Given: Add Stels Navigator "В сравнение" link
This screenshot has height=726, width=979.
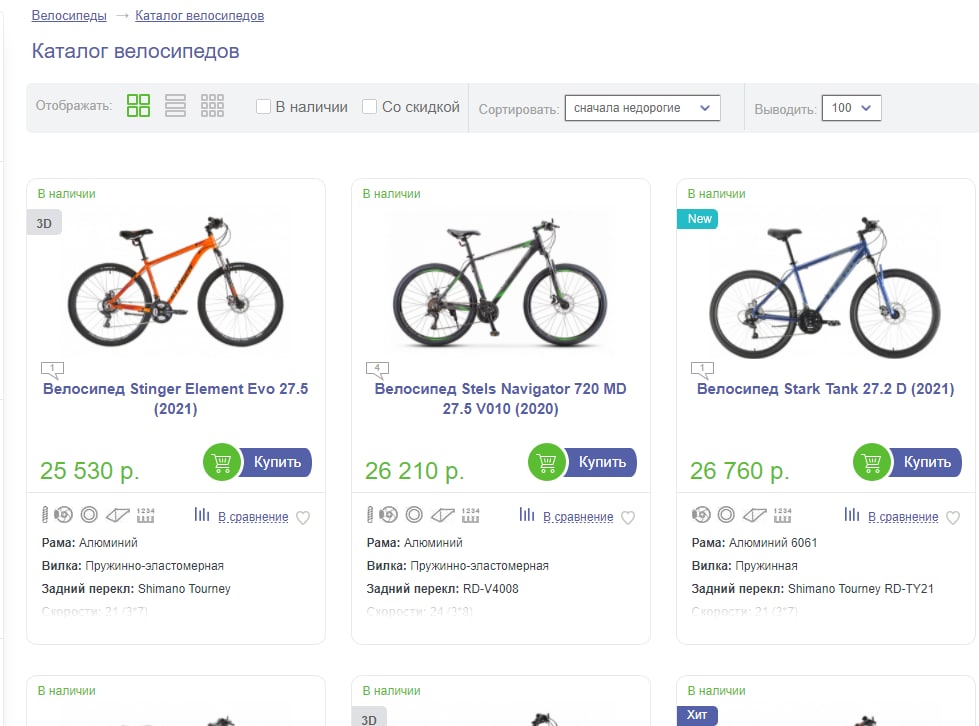Looking at the screenshot, I should (x=578, y=517).
